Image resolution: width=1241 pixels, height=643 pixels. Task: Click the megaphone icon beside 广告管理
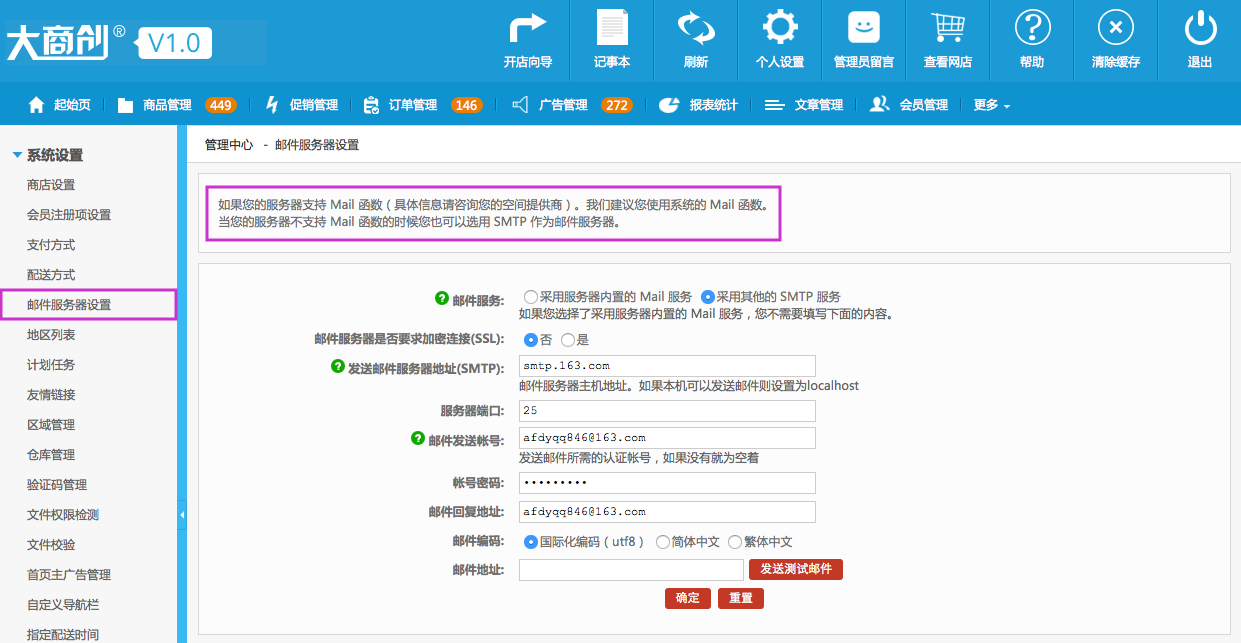[x=520, y=104]
